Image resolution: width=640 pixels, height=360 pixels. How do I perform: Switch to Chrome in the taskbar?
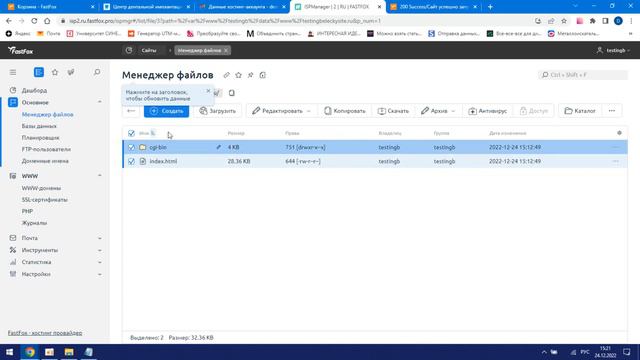[x=29, y=352]
